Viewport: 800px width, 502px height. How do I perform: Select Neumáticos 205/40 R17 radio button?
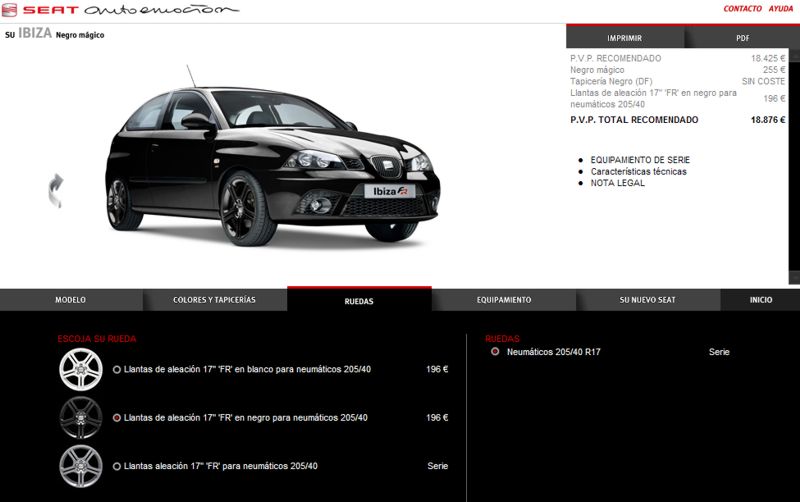point(495,352)
